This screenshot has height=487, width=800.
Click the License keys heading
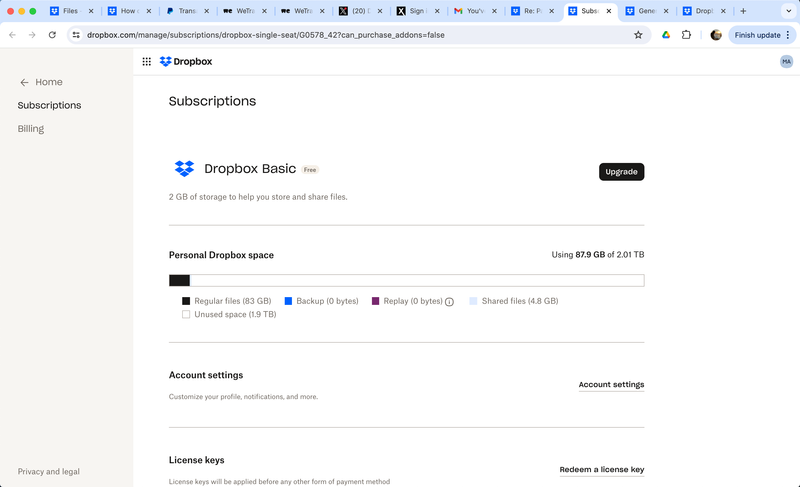click(x=196, y=460)
